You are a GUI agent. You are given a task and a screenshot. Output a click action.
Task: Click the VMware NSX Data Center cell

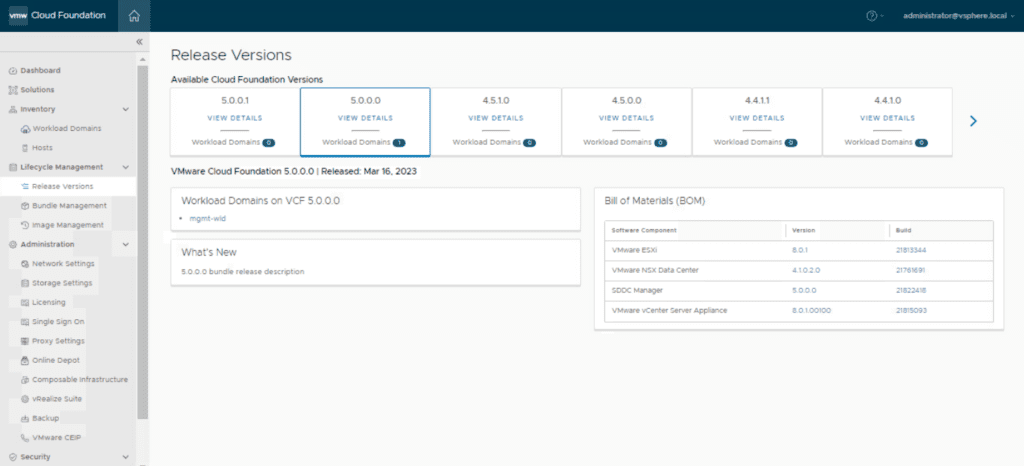pos(655,270)
